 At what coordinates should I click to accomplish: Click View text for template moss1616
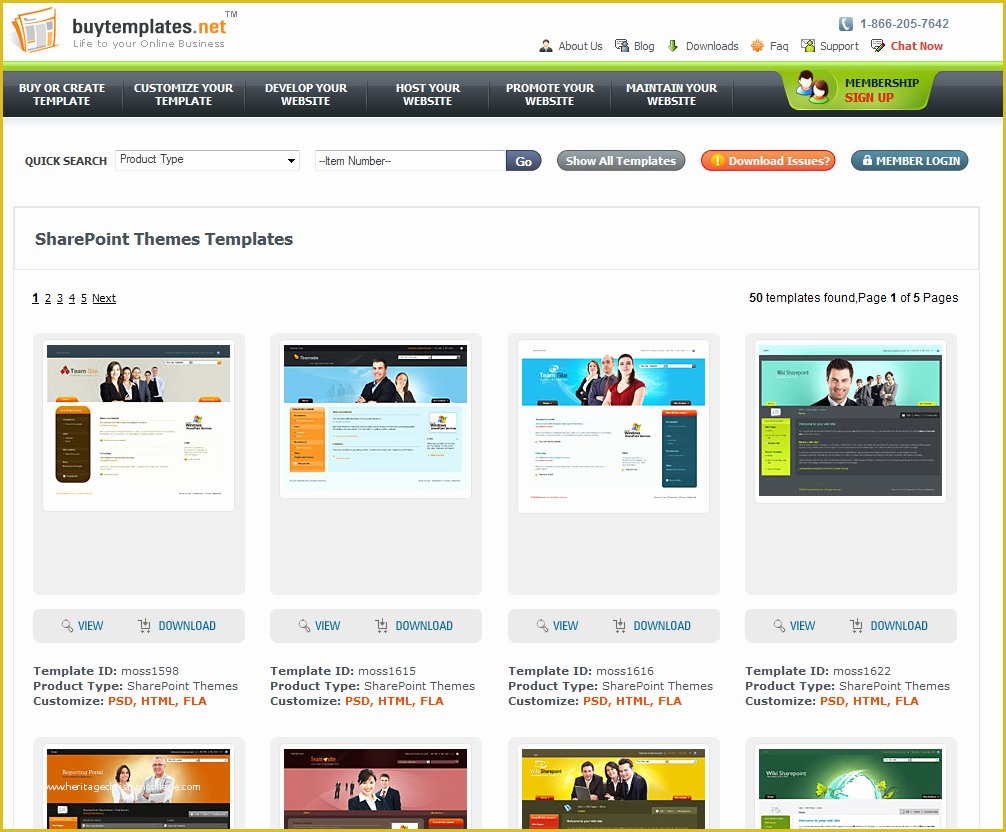565,625
